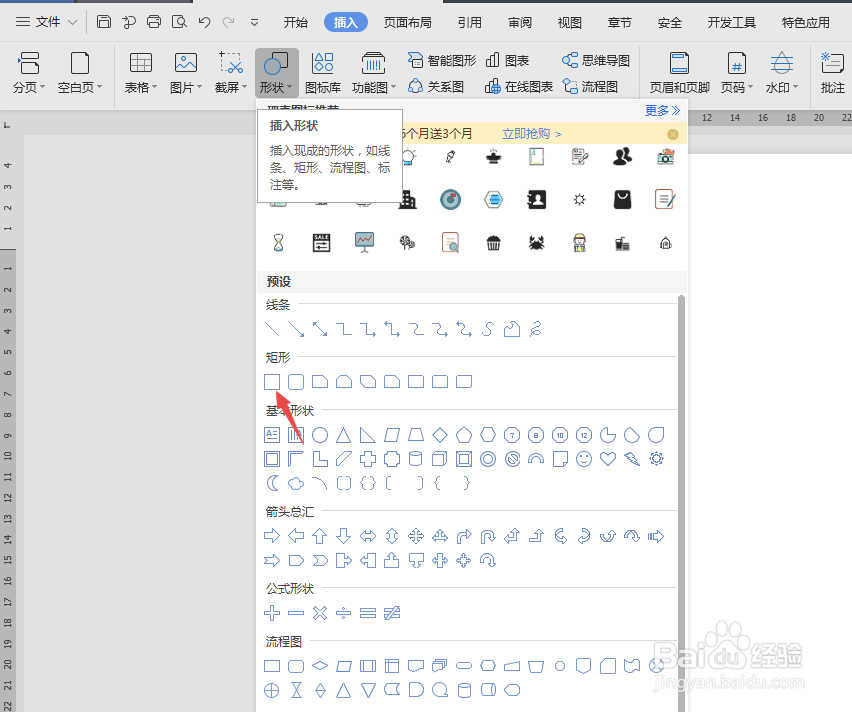Click the 更多 link in shapes panel
Image resolution: width=852 pixels, height=712 pixels.
pos(656,110)
